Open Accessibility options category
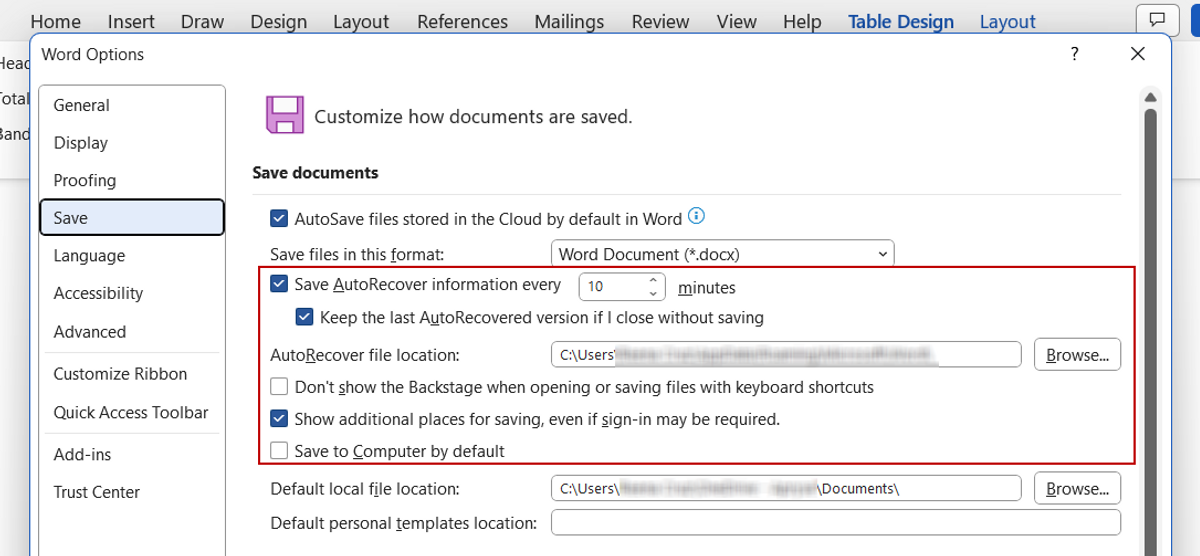The height and width of the screenshot is (556, 1200). pos(132,293)
